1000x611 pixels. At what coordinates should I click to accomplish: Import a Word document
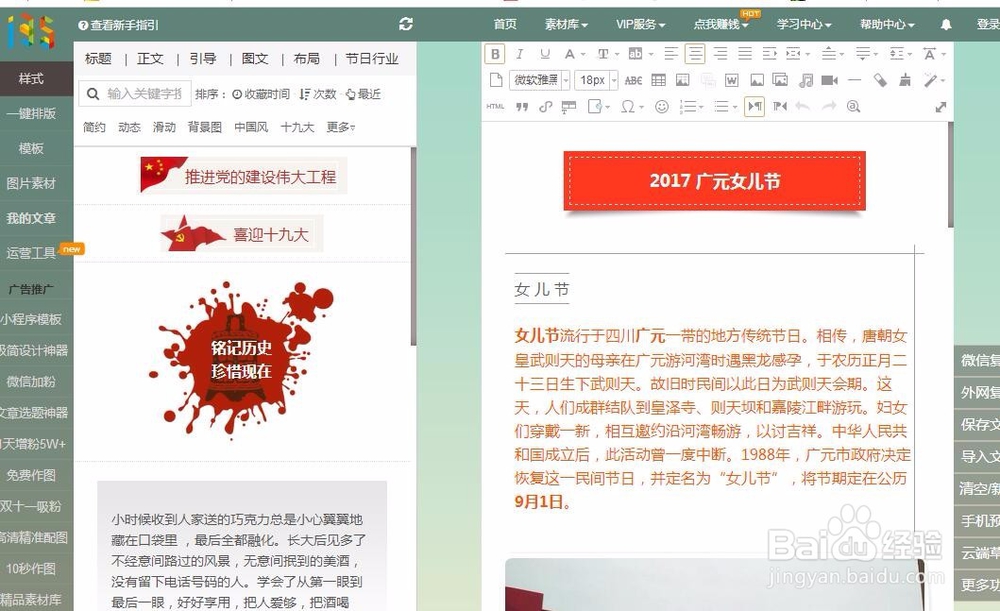click(x=732, y=80)
